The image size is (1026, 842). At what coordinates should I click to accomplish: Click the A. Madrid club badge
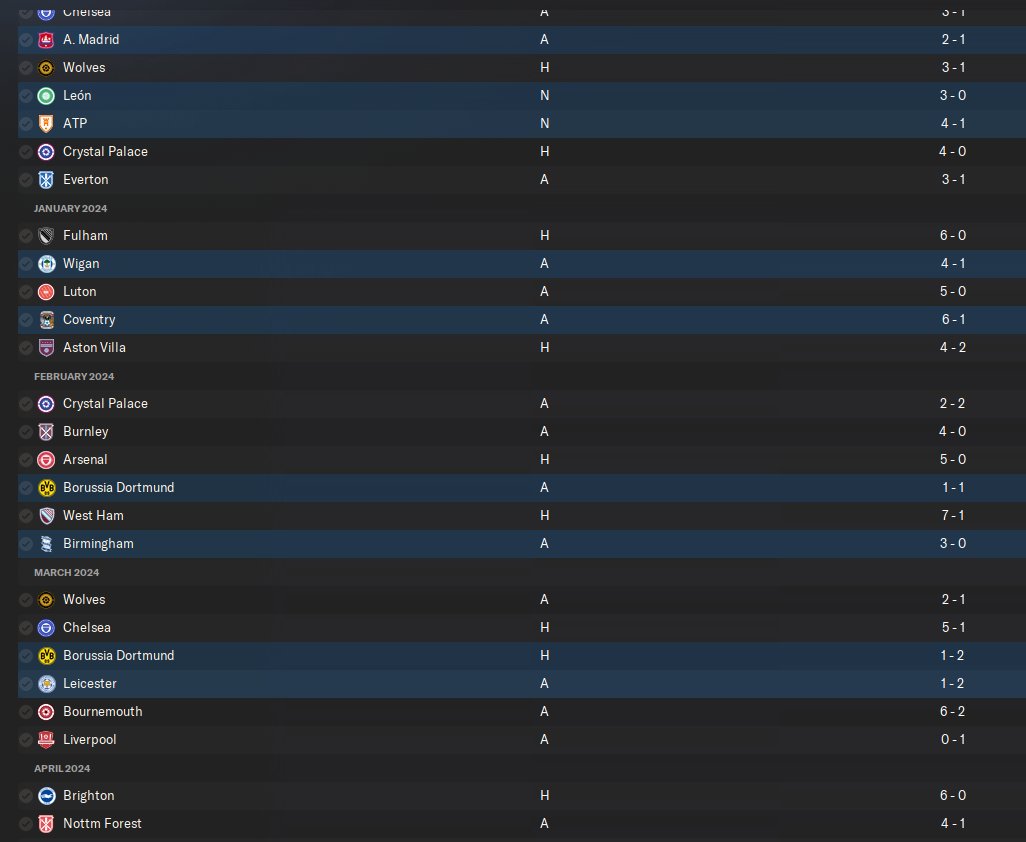click(x=46, y=40)
